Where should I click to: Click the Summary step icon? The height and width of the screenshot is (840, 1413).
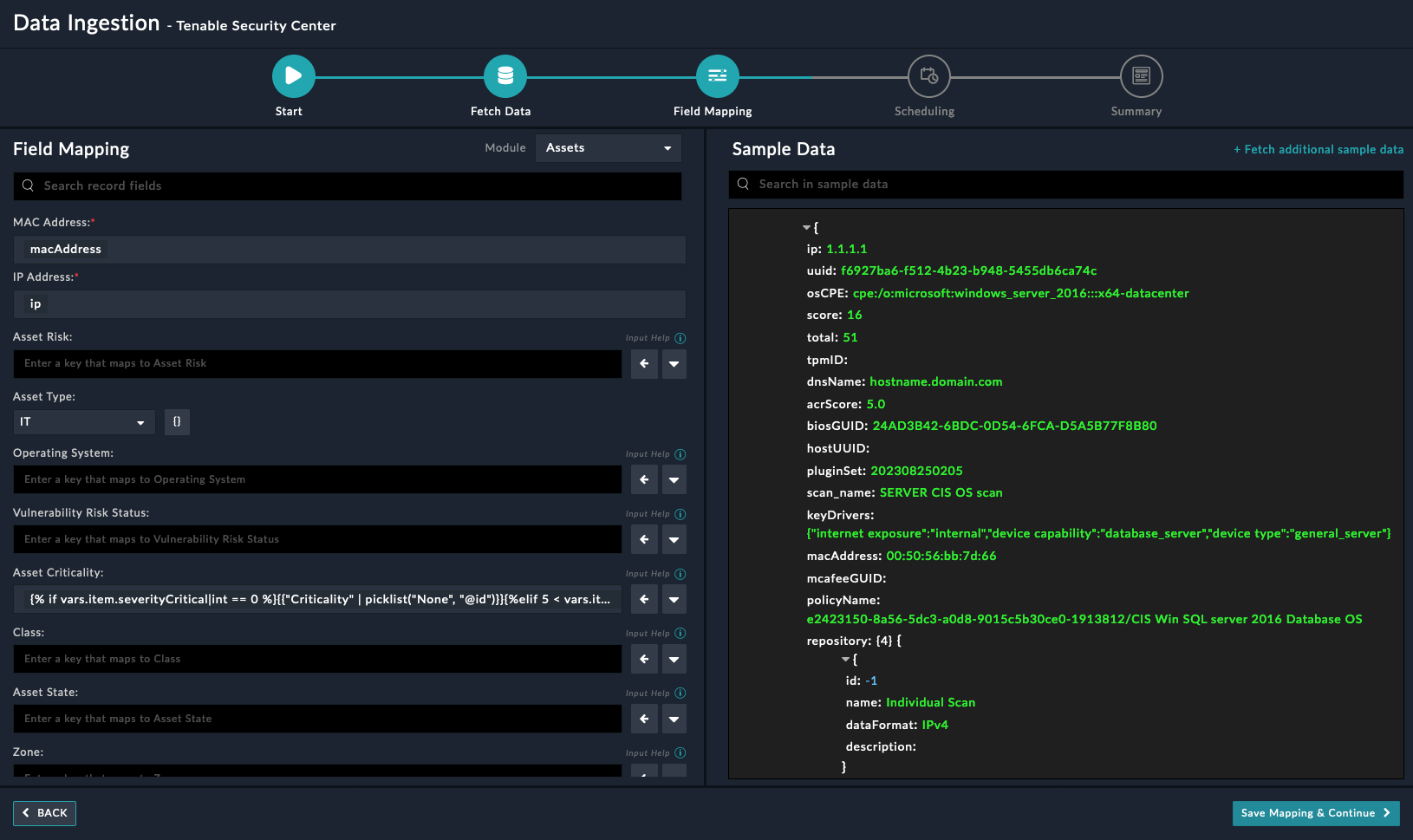pyautogui.click(x=1141, y=76)
